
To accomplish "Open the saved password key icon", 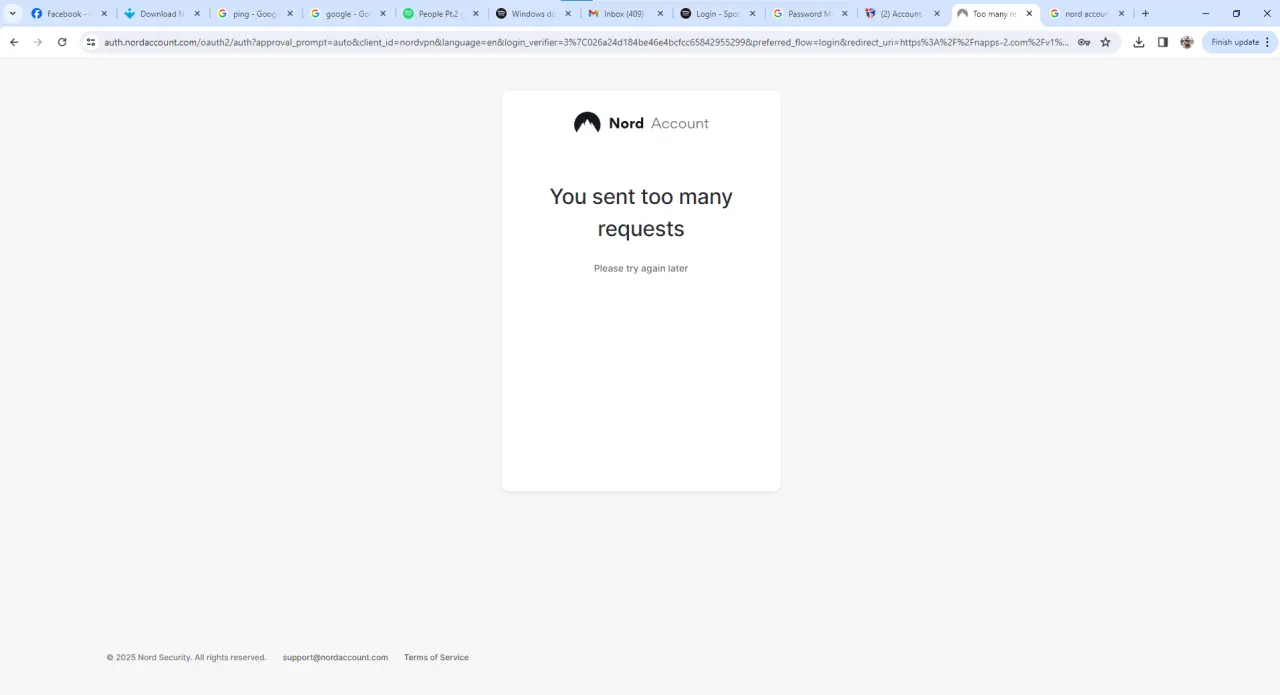I will (x=1084, y=42).
